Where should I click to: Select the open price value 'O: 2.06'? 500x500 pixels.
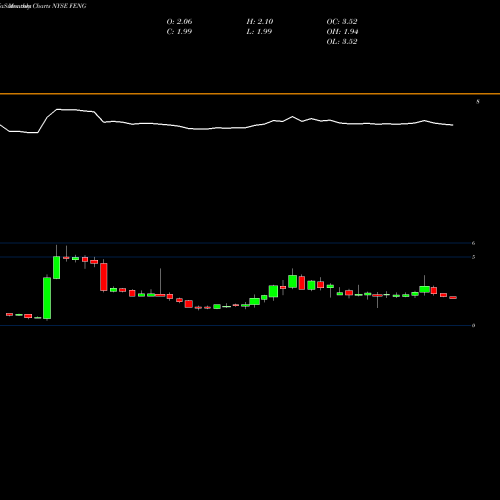[x=179, y=21]
